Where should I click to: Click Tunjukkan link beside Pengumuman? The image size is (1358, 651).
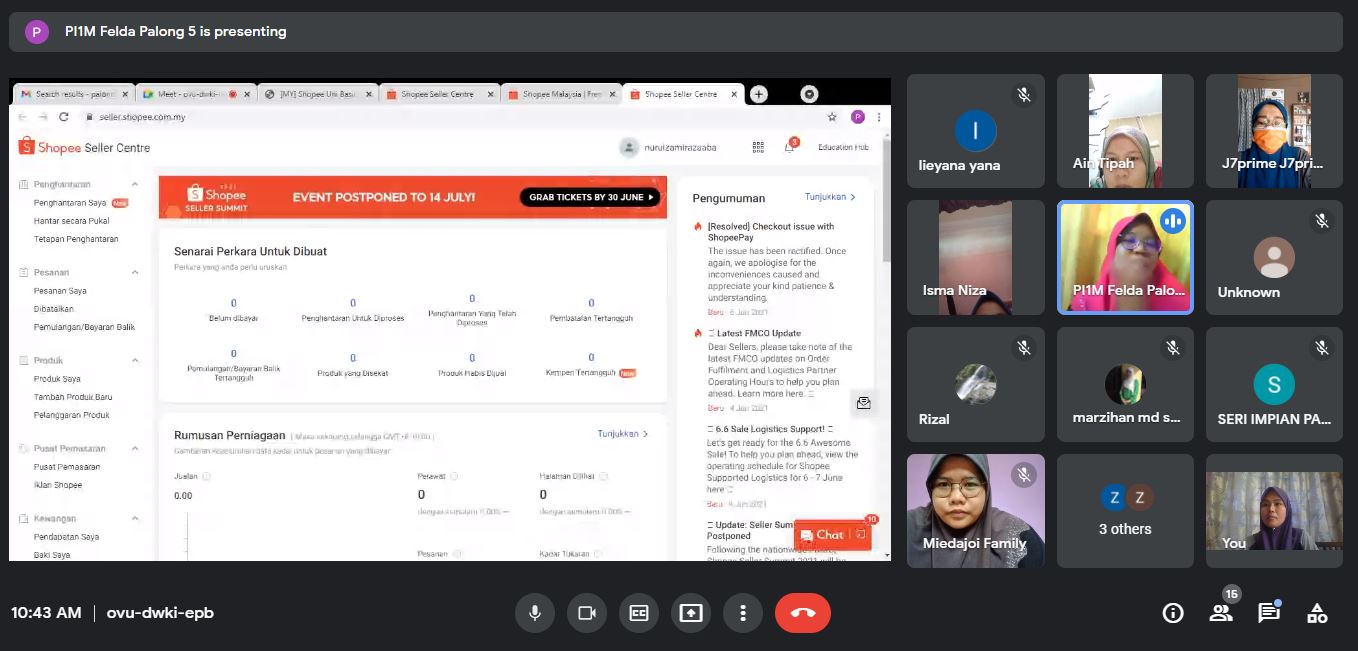click(x=830, y=197)
